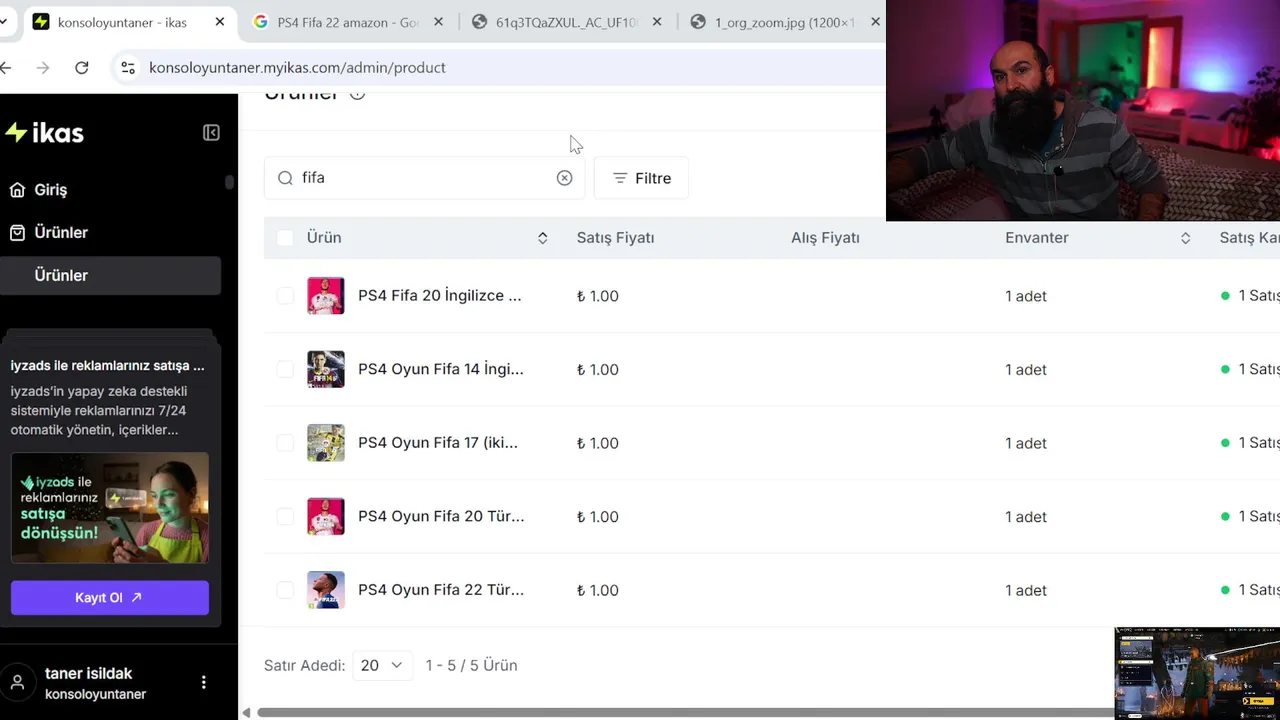Viewport: 1280px width, 720px height.
Task: Sort by the Envanter column arrows
Action: pyautogui.click(x=1185, y=238)
